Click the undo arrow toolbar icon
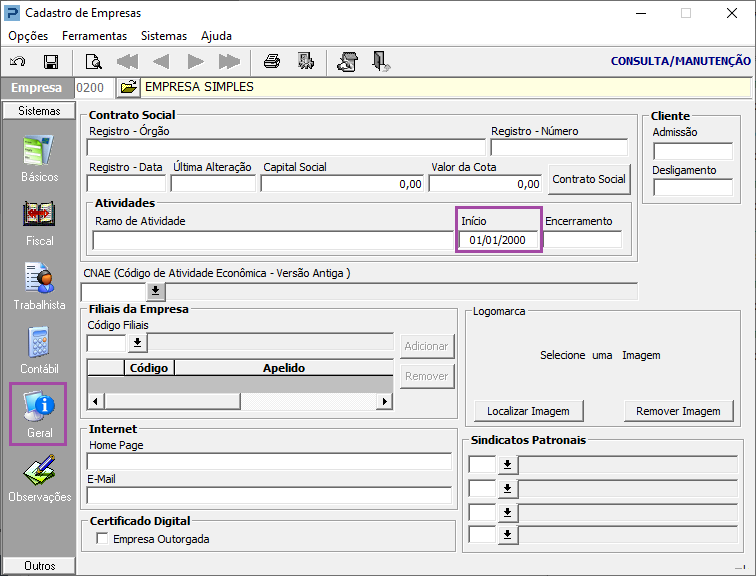 (x=18, y=62)
